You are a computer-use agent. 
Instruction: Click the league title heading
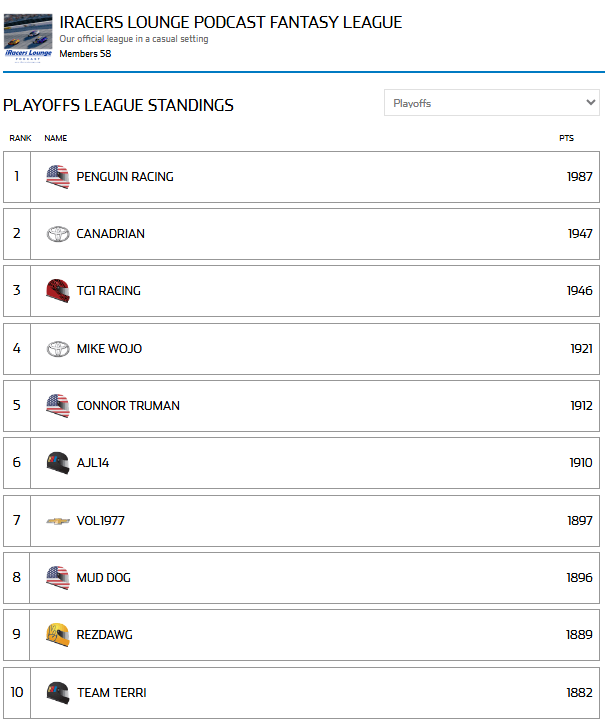(x=230, y=22)
